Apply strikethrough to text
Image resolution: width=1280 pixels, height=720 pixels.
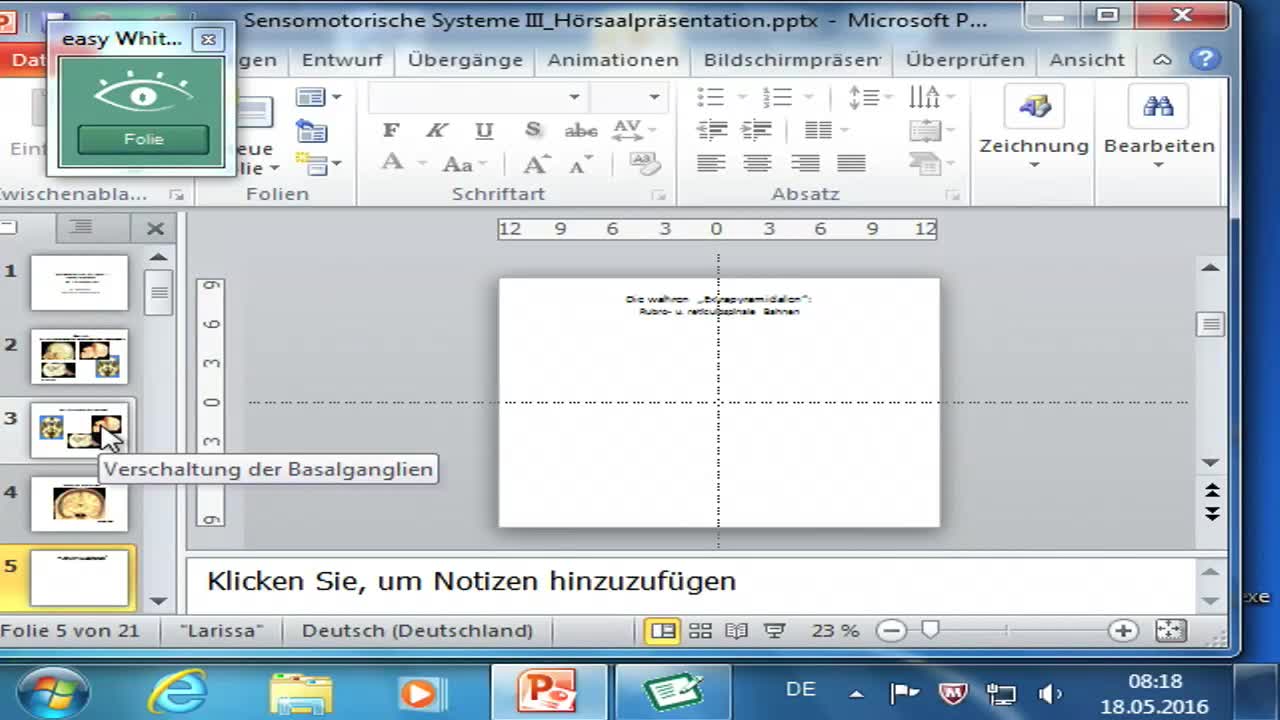pyautogui.click(x=582, y=130)
